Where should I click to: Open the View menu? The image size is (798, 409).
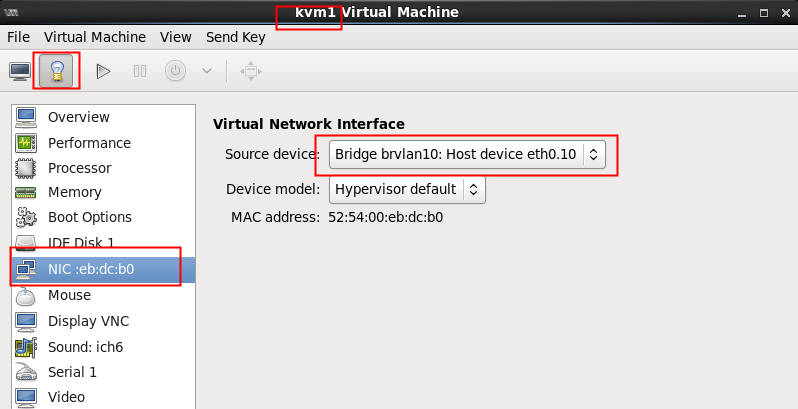tap(176, 37)
